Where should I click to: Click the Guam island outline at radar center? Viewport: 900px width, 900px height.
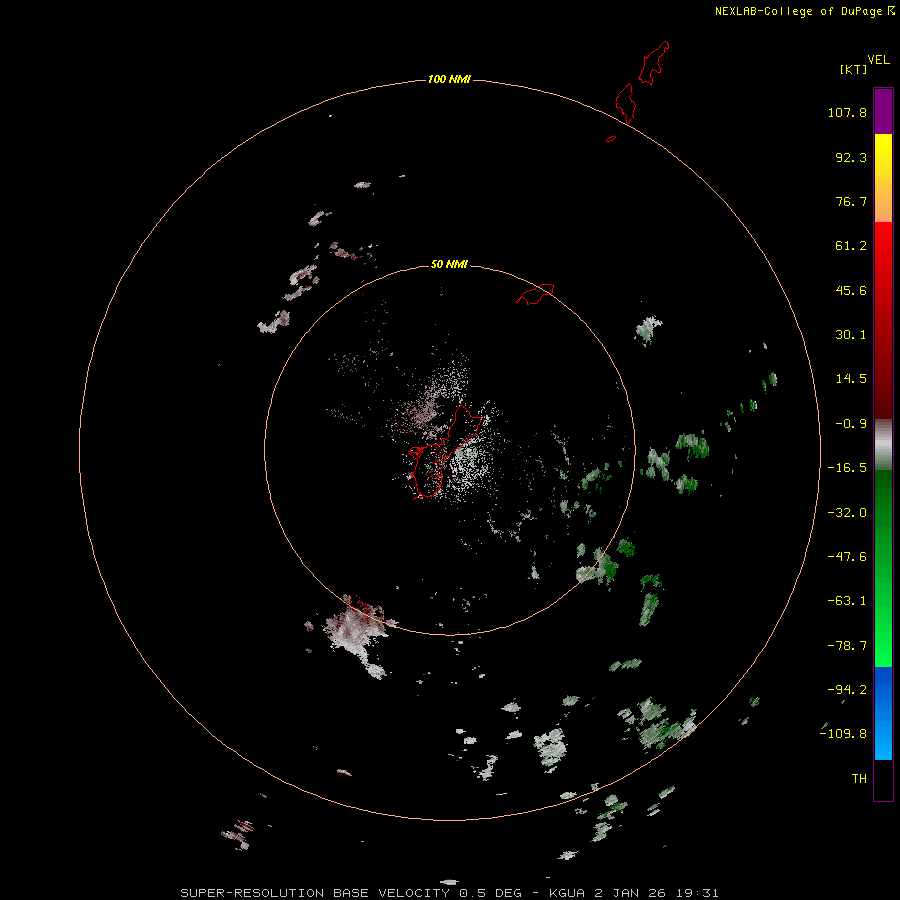coord(445,451)
